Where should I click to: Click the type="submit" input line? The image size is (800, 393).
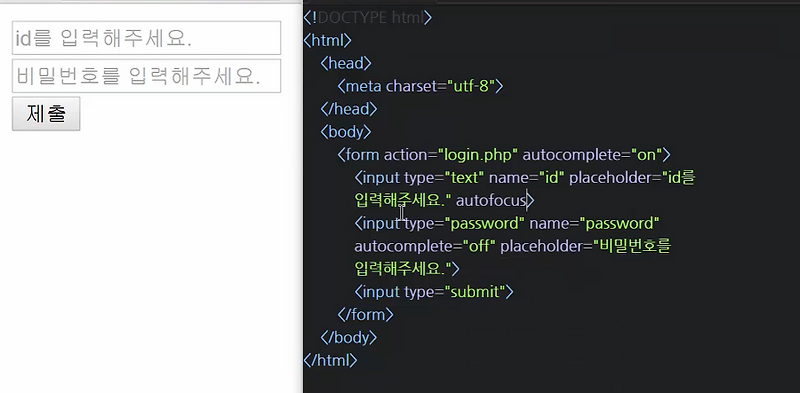pos(434,292)
